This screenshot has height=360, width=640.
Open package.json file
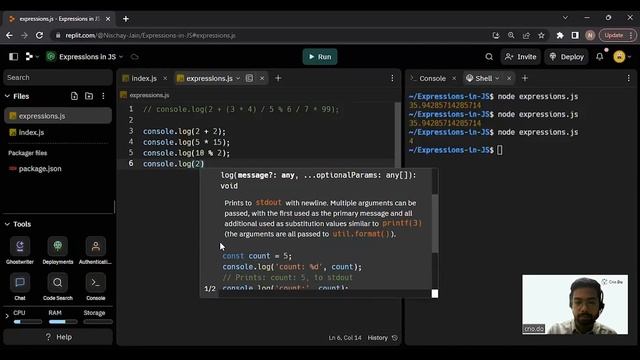tap(58, 169)
